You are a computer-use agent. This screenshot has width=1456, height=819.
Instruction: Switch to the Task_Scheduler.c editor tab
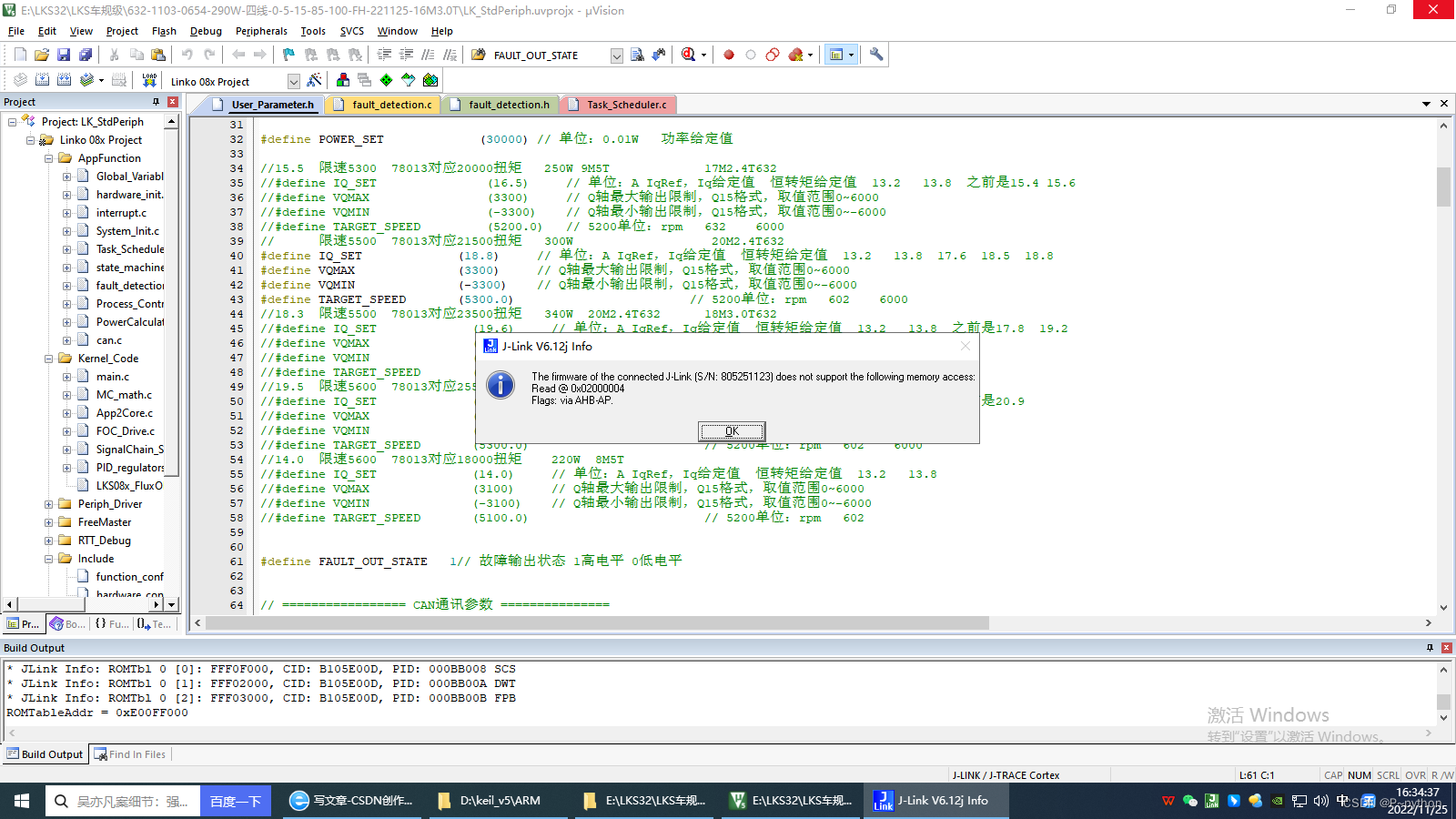(618, 104)
